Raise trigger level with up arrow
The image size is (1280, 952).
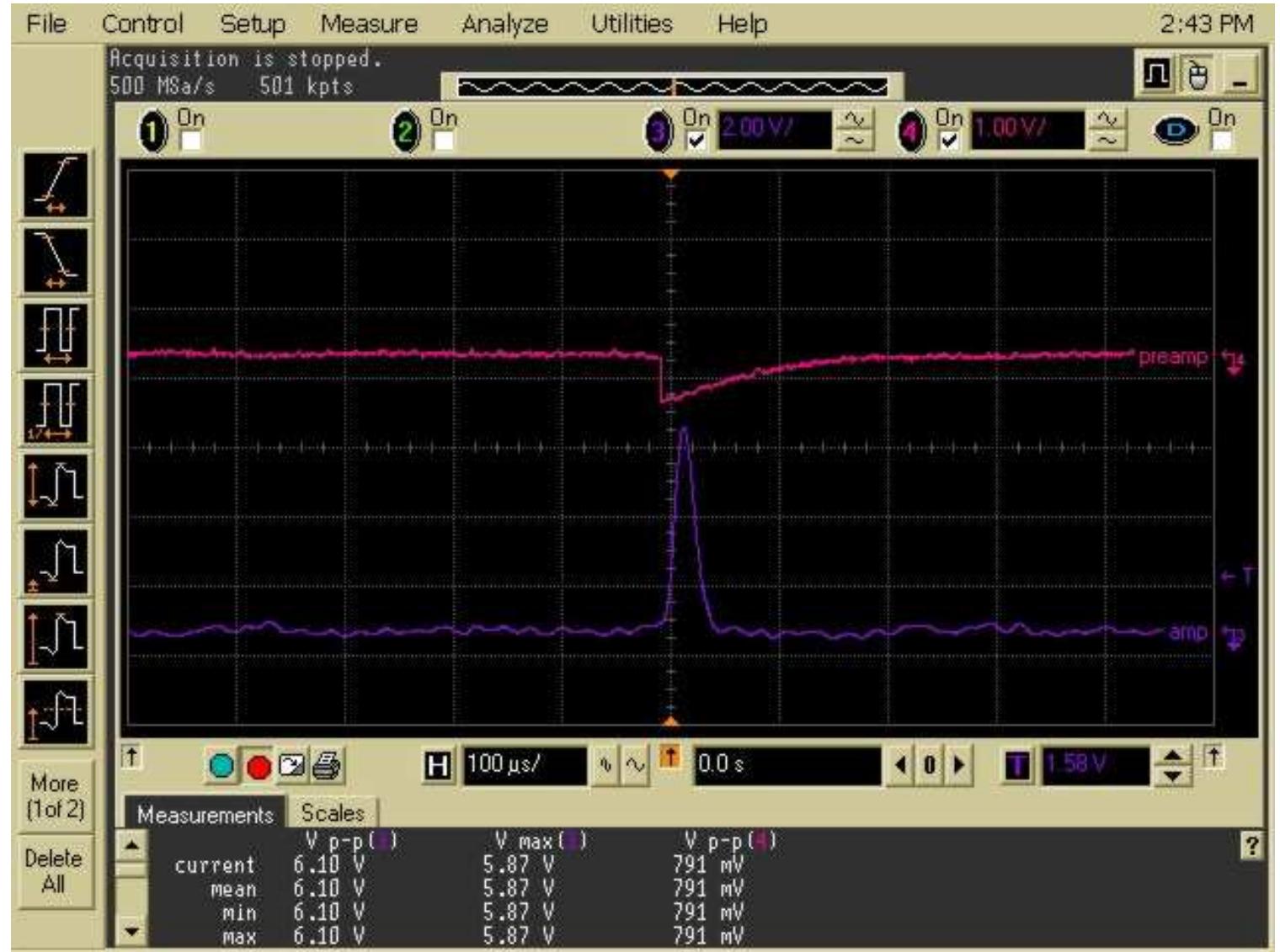click(x=1172, y=757)
